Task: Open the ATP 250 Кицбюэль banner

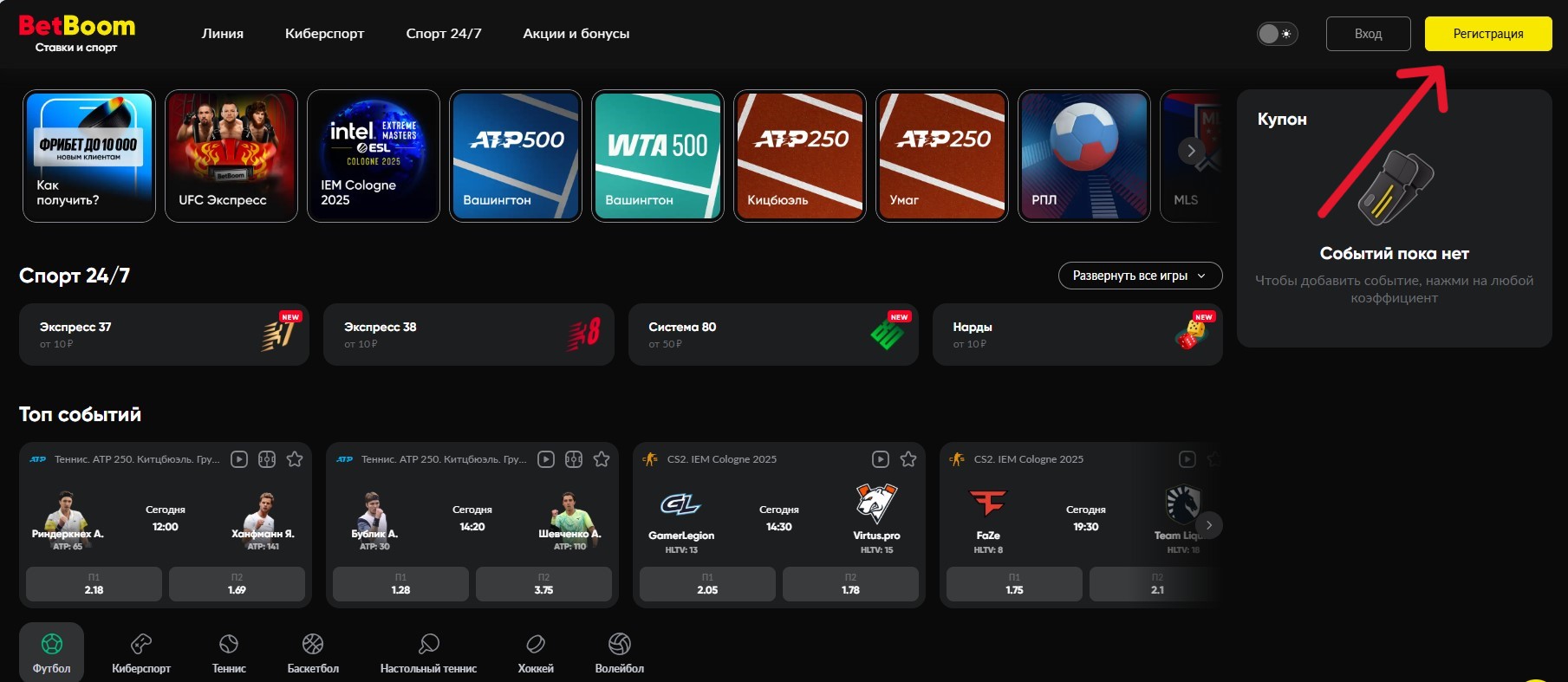Action: coord(800,156)
